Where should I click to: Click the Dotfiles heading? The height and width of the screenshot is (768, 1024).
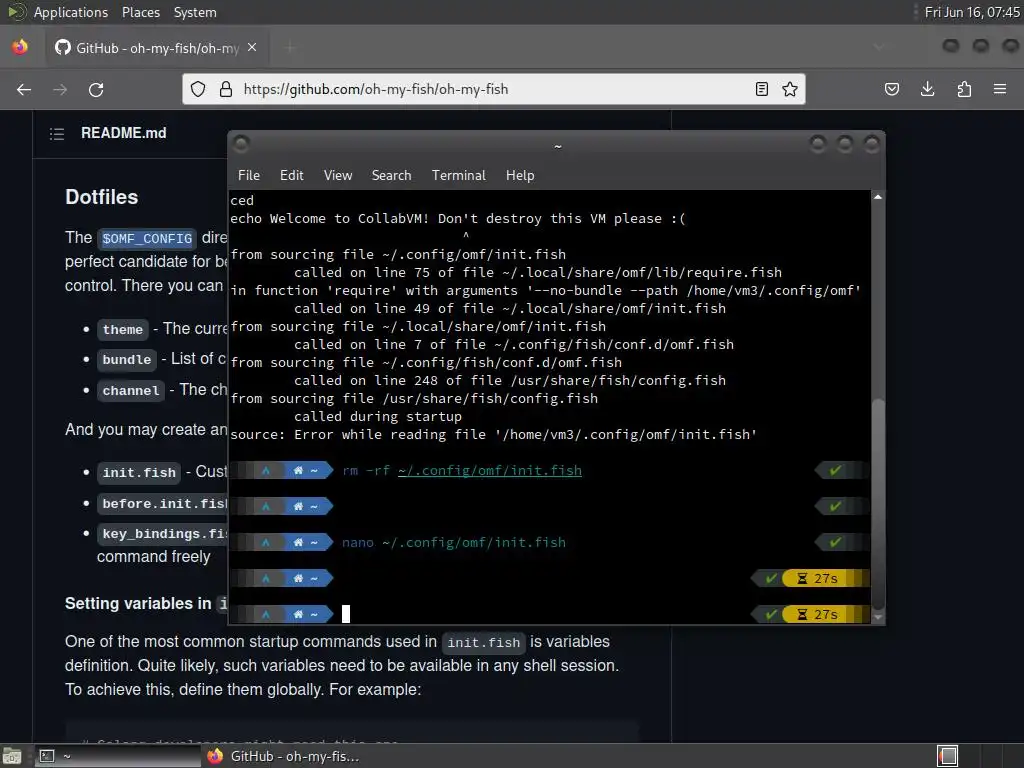[101, 197]
